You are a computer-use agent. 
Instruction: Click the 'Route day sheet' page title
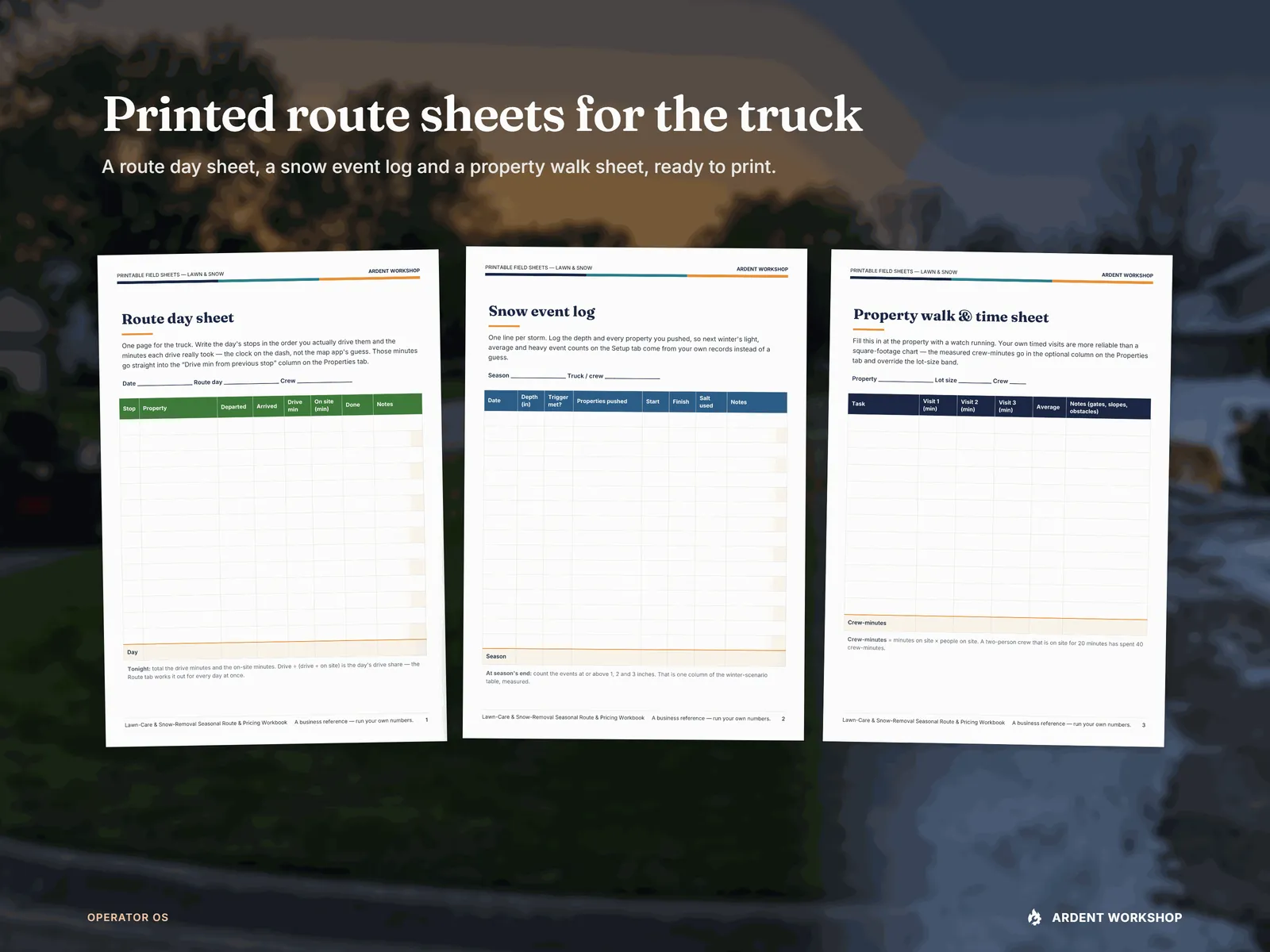point(178,318)
